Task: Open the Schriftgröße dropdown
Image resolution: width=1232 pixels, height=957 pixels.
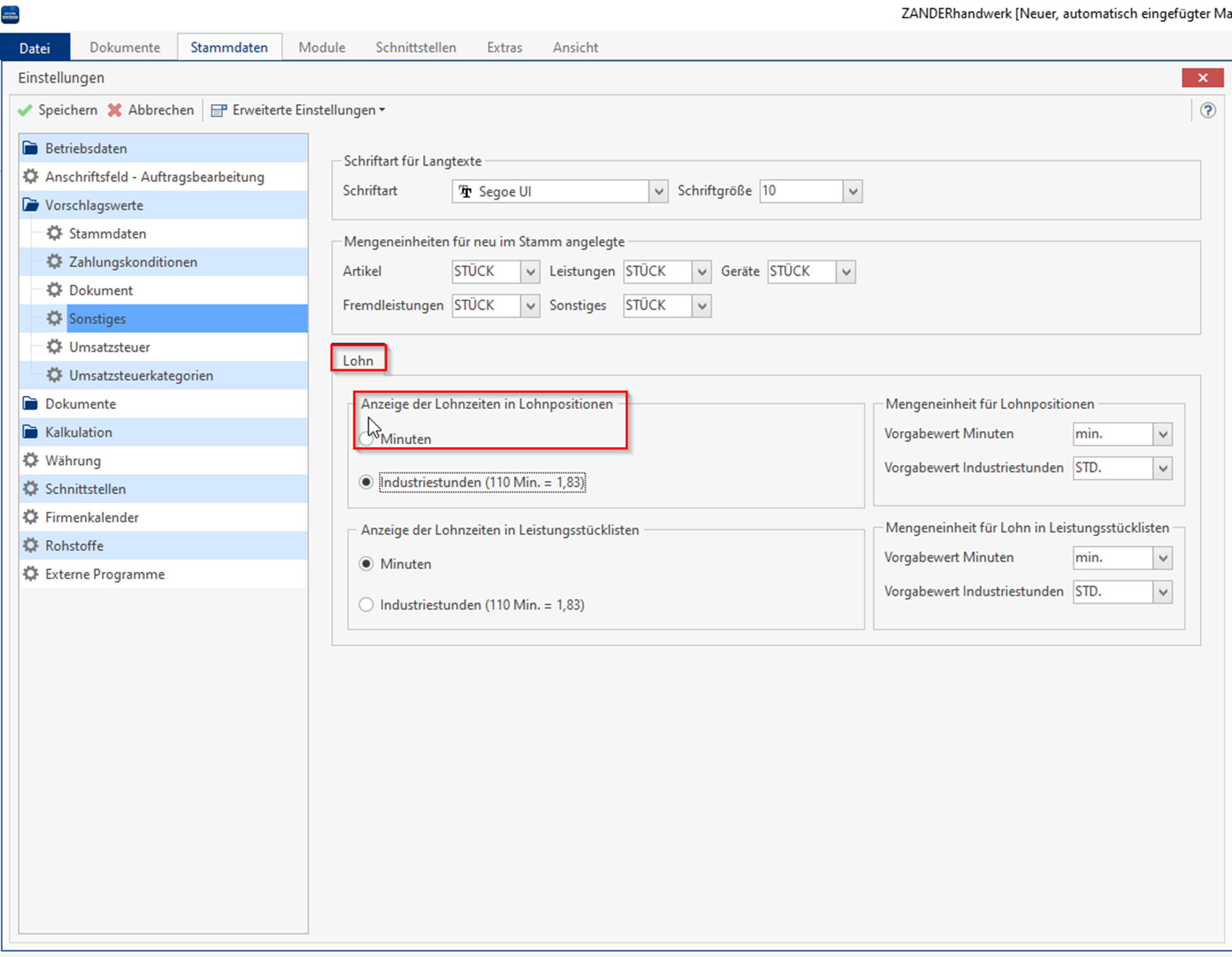Action: 853,192
